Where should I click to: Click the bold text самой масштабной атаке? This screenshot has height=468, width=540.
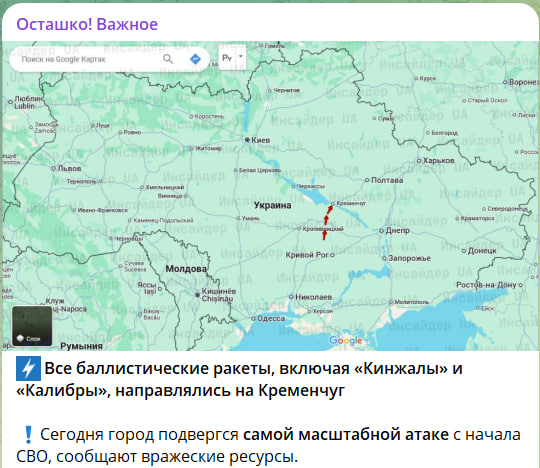346,435
